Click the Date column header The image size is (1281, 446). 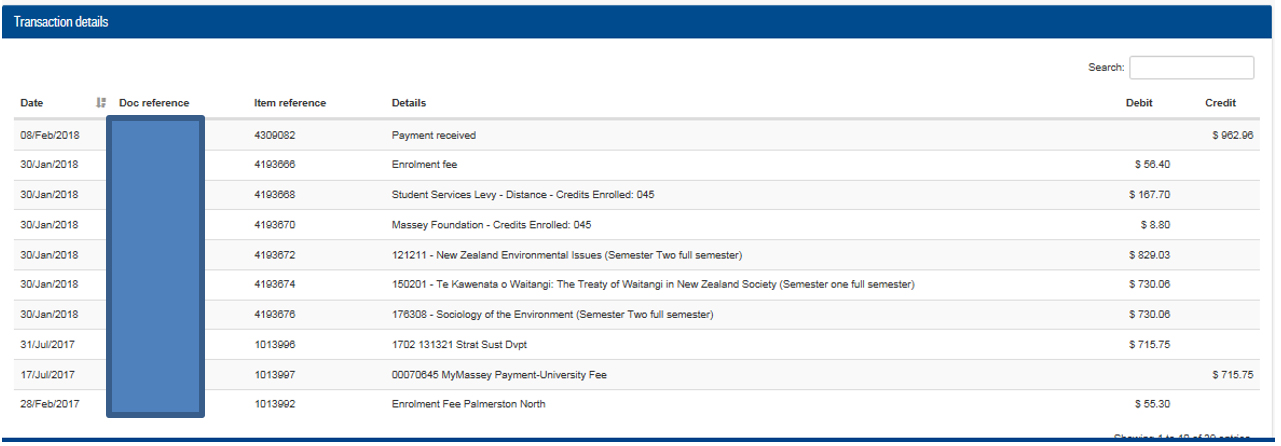click(x=32, y=103)
